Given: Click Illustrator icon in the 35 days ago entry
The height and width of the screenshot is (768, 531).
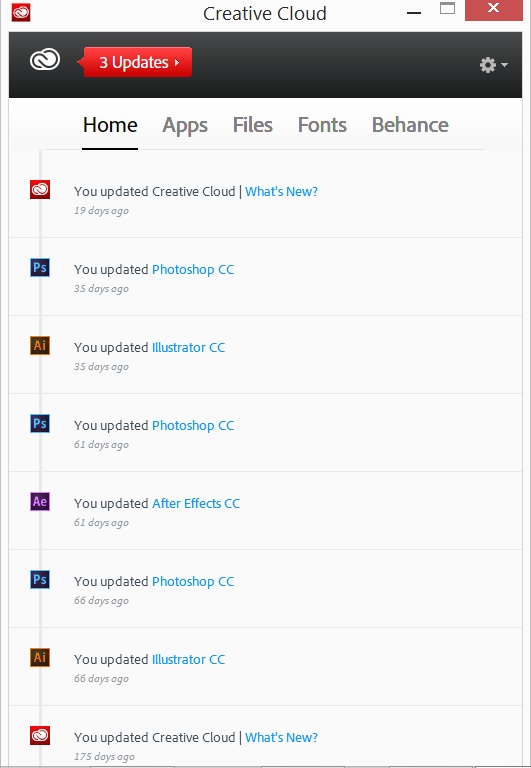Looking at the screenshot, I should pos(40,345).
